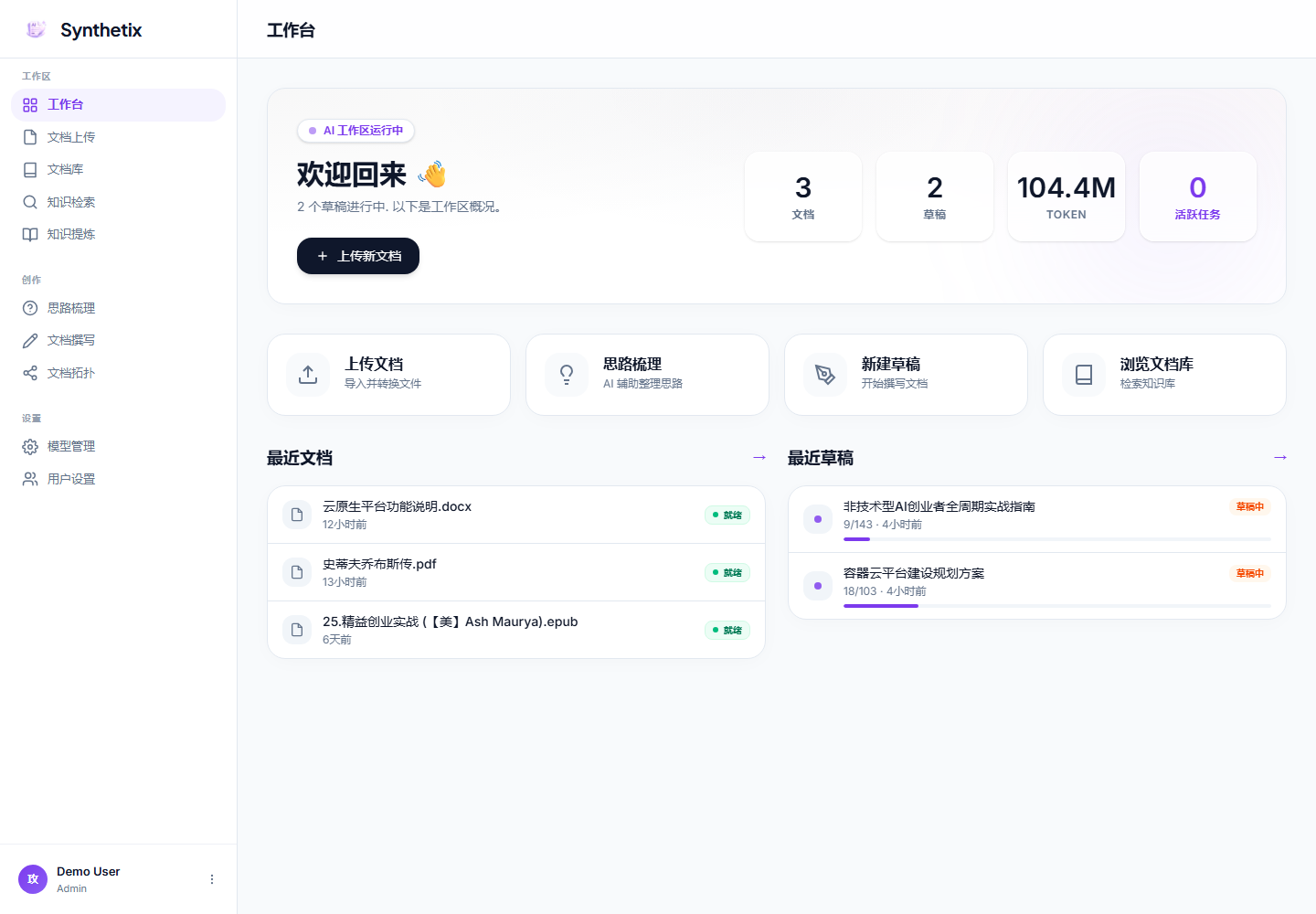Open 最近文档 arrow link

click(759, 457)
